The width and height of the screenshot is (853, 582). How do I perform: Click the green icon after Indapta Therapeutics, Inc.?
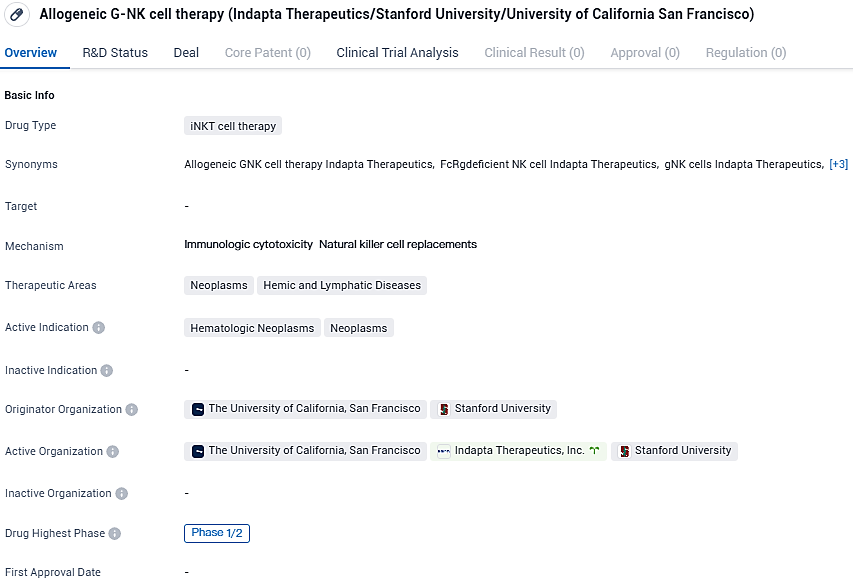[x=595, y=451]
